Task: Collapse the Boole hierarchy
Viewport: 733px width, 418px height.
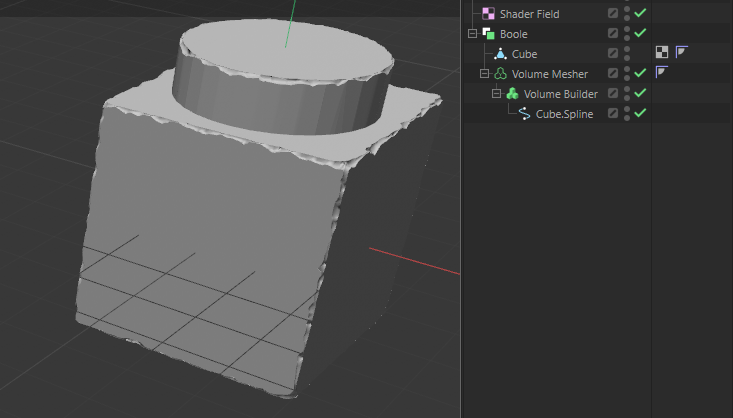Action: coord(473,34)
